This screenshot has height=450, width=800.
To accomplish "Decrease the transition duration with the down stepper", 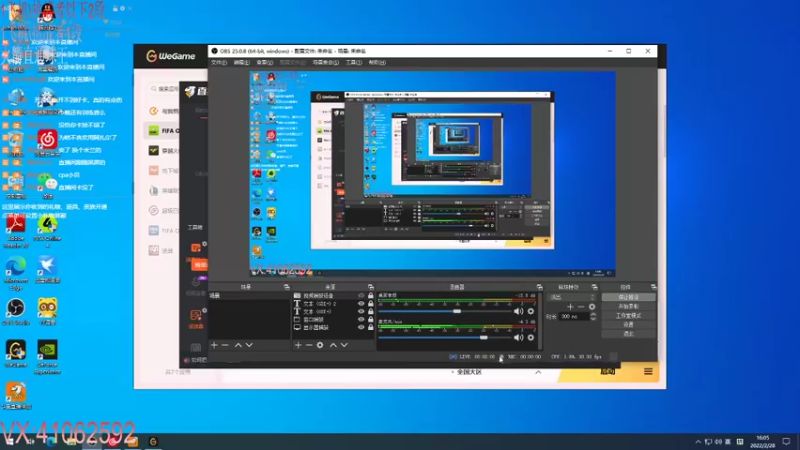I will point(593,319).
